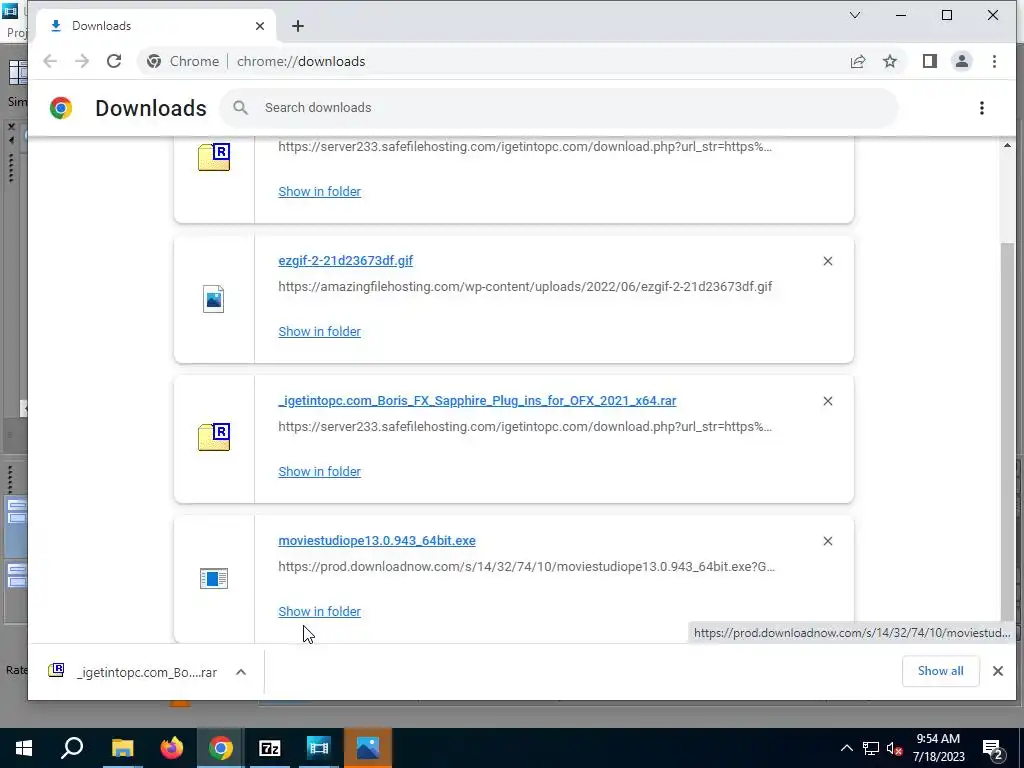Remove ezgif-2-21d23673df.gif from the list

click(827, 261)
